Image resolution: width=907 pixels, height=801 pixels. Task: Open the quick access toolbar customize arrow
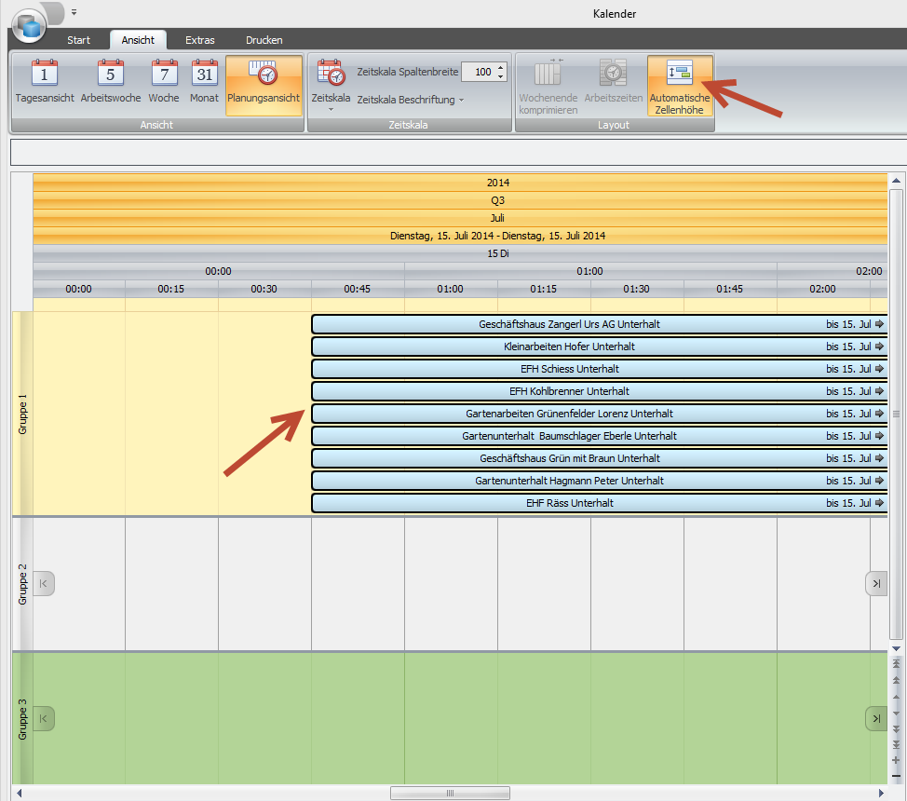(x=74, y=12)
